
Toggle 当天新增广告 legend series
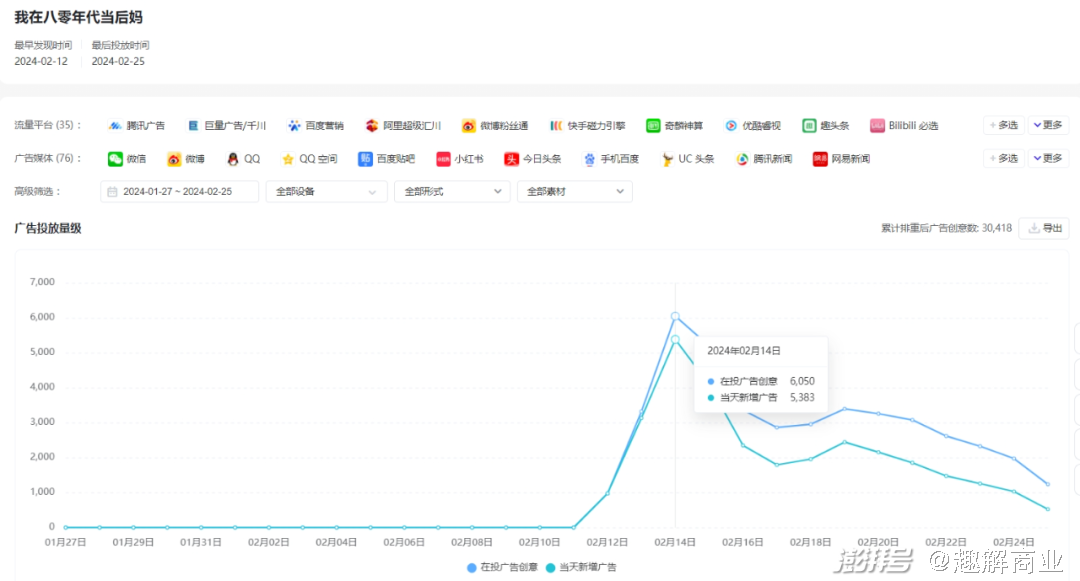[581, 568]
